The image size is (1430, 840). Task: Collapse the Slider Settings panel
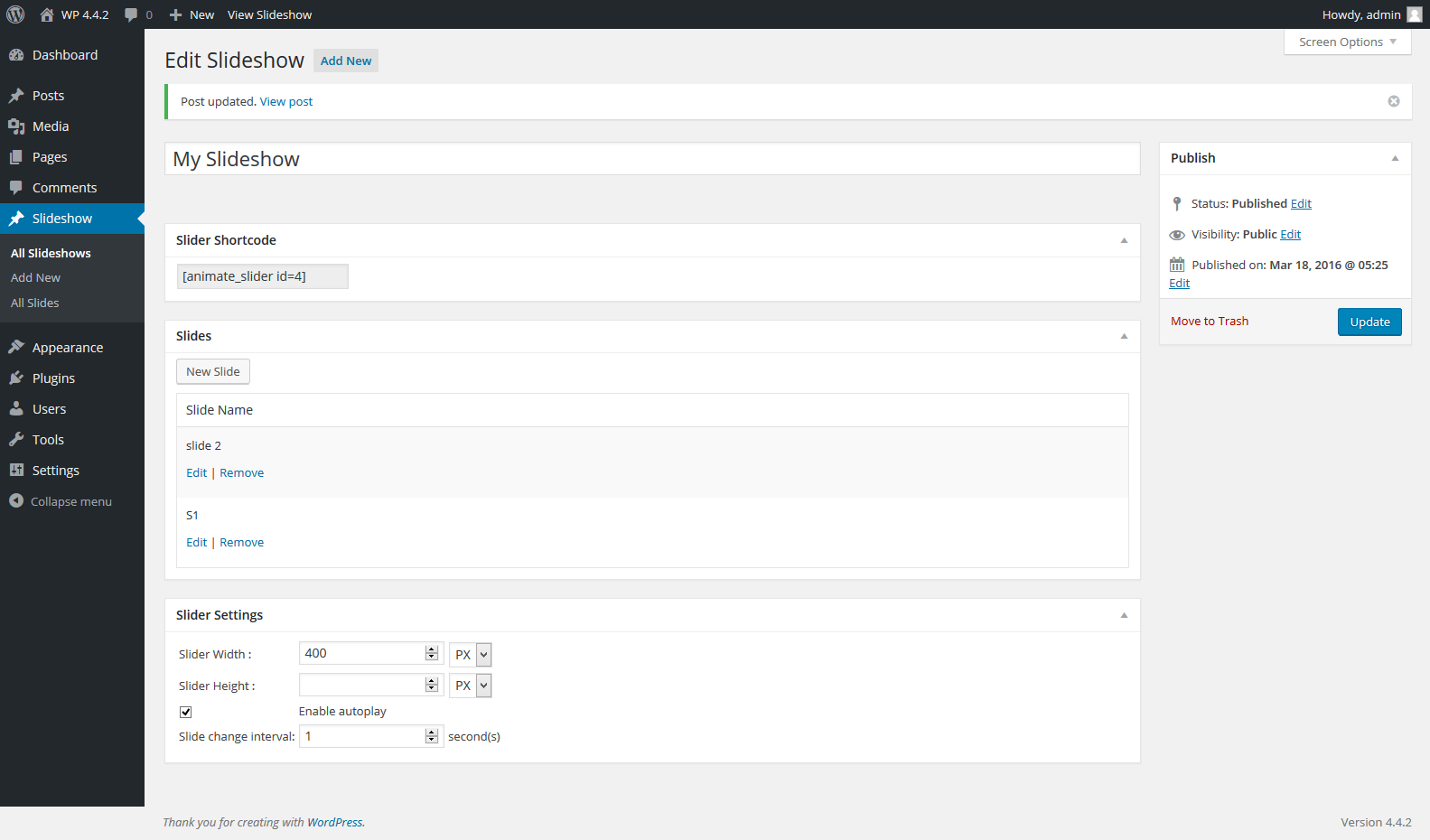pyautogui.click(x=1125, y=615)
